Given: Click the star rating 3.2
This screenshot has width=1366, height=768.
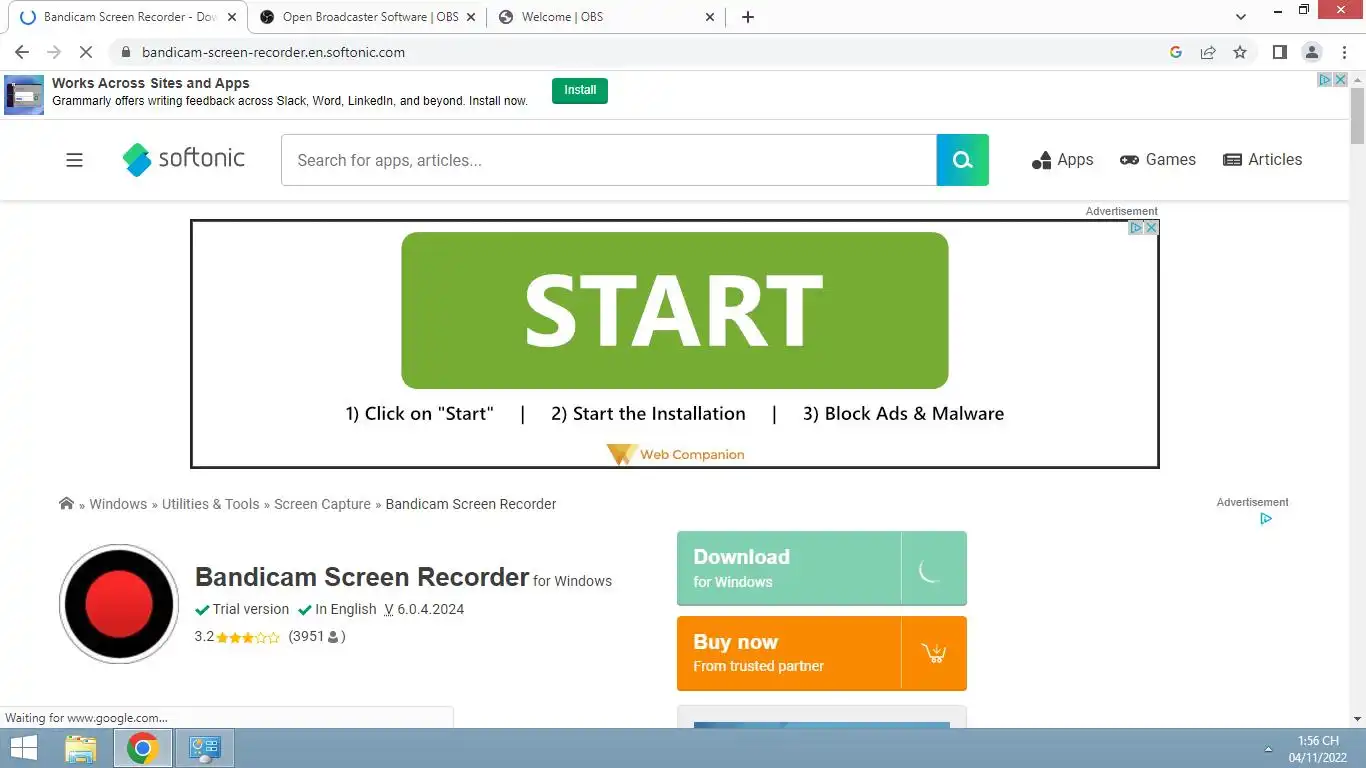Looking at the screenshot, I should (237, 637).
